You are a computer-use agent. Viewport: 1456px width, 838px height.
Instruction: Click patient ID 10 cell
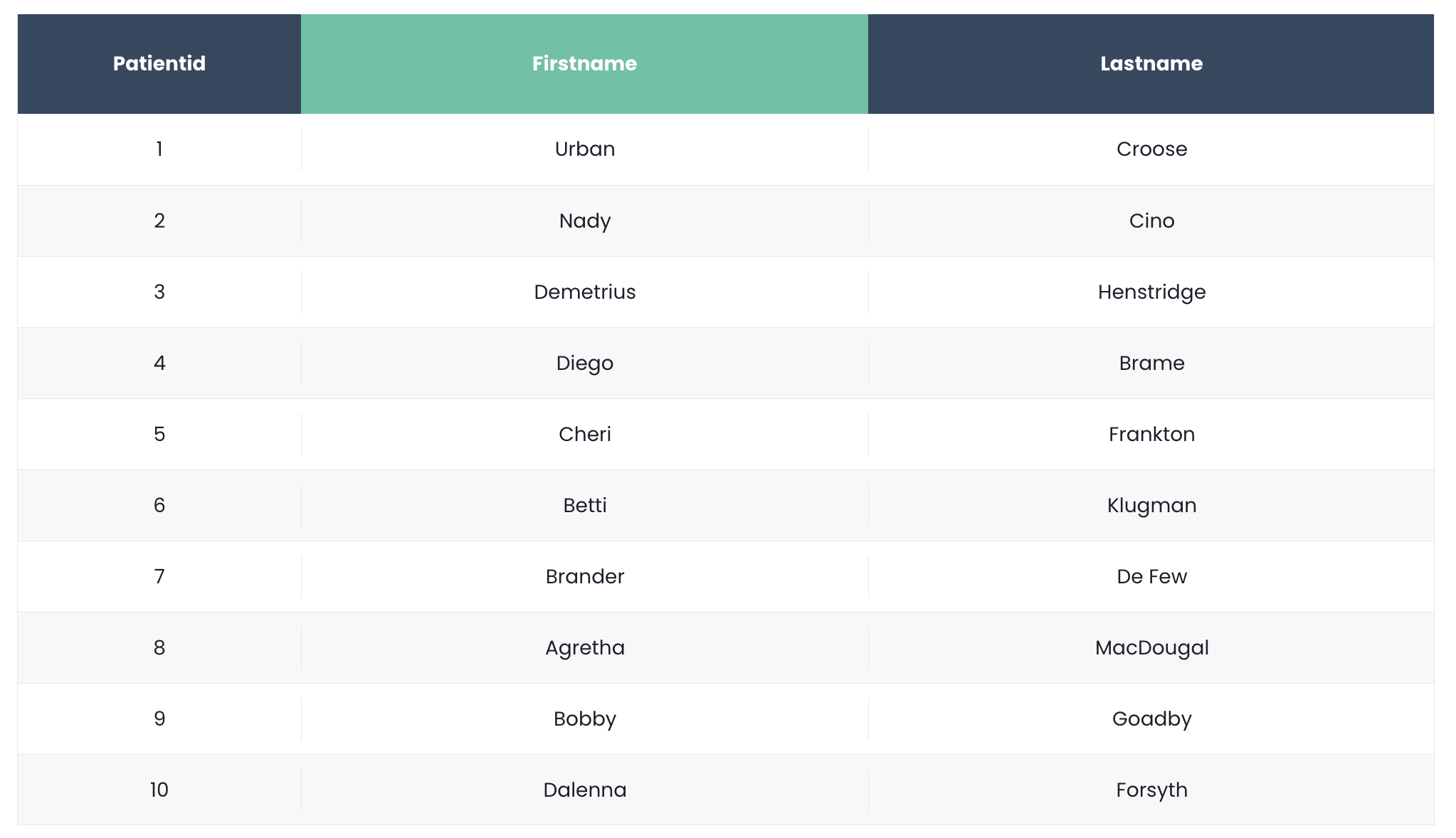click(159, 790)
